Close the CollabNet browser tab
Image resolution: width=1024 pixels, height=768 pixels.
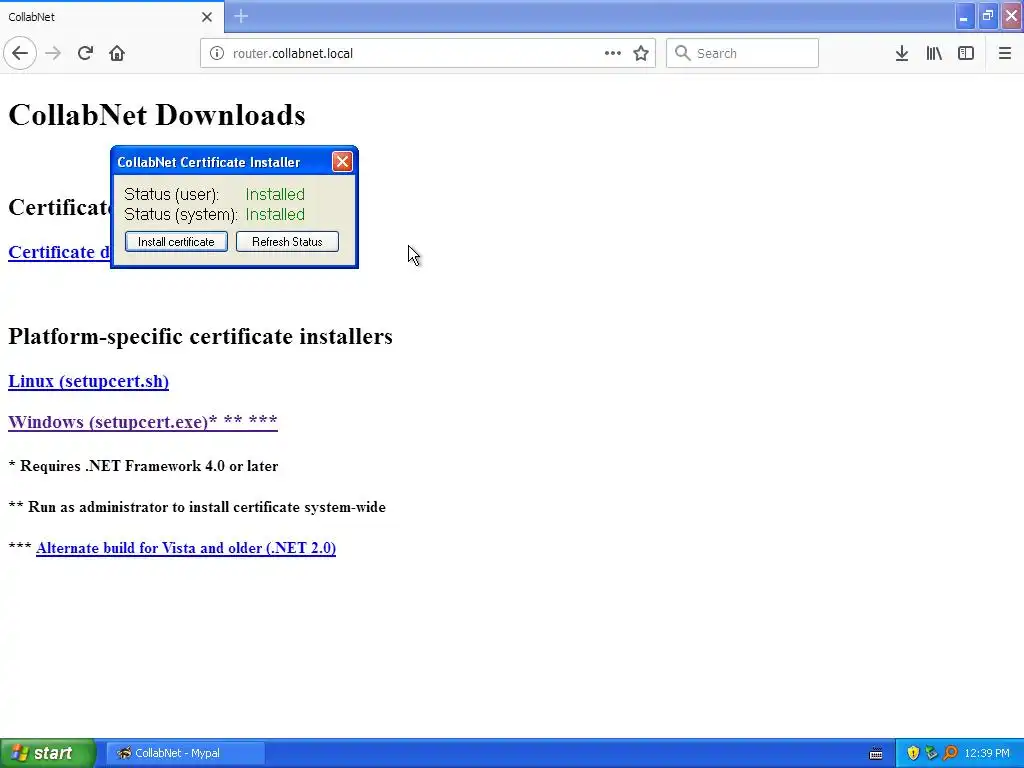click(x=207, y=17)
